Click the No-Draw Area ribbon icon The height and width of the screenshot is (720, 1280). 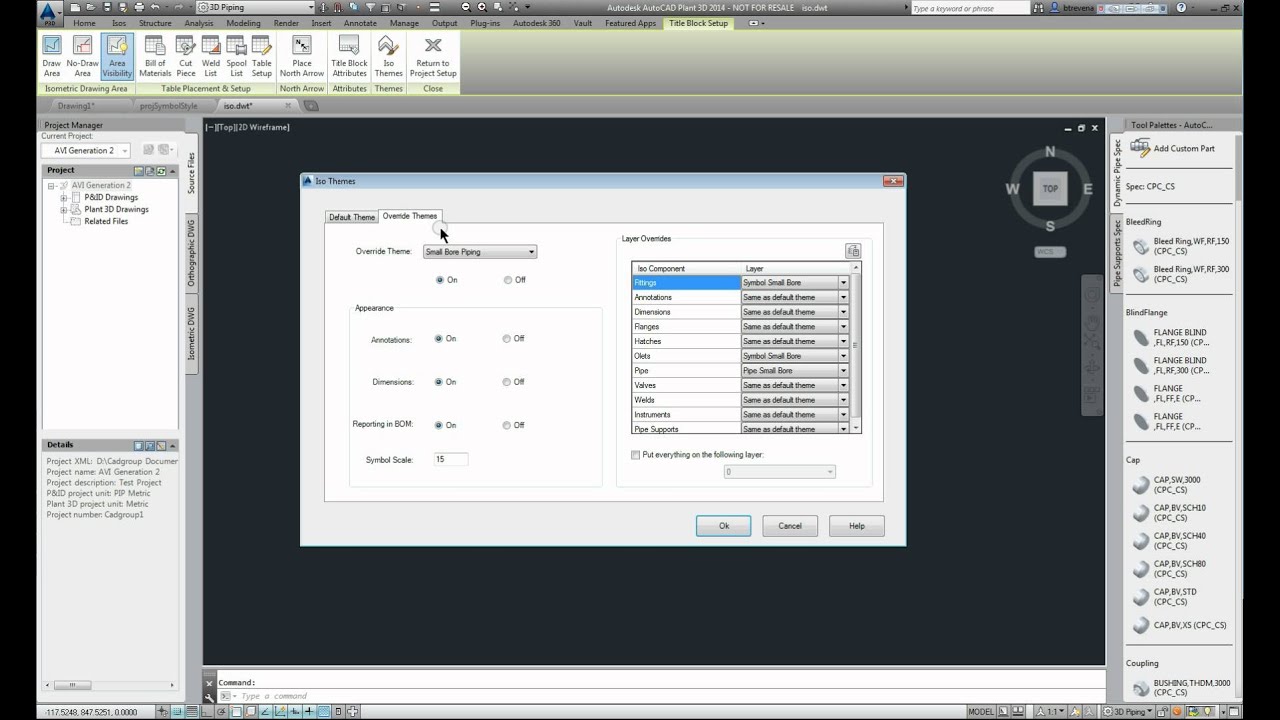(82, 56)
